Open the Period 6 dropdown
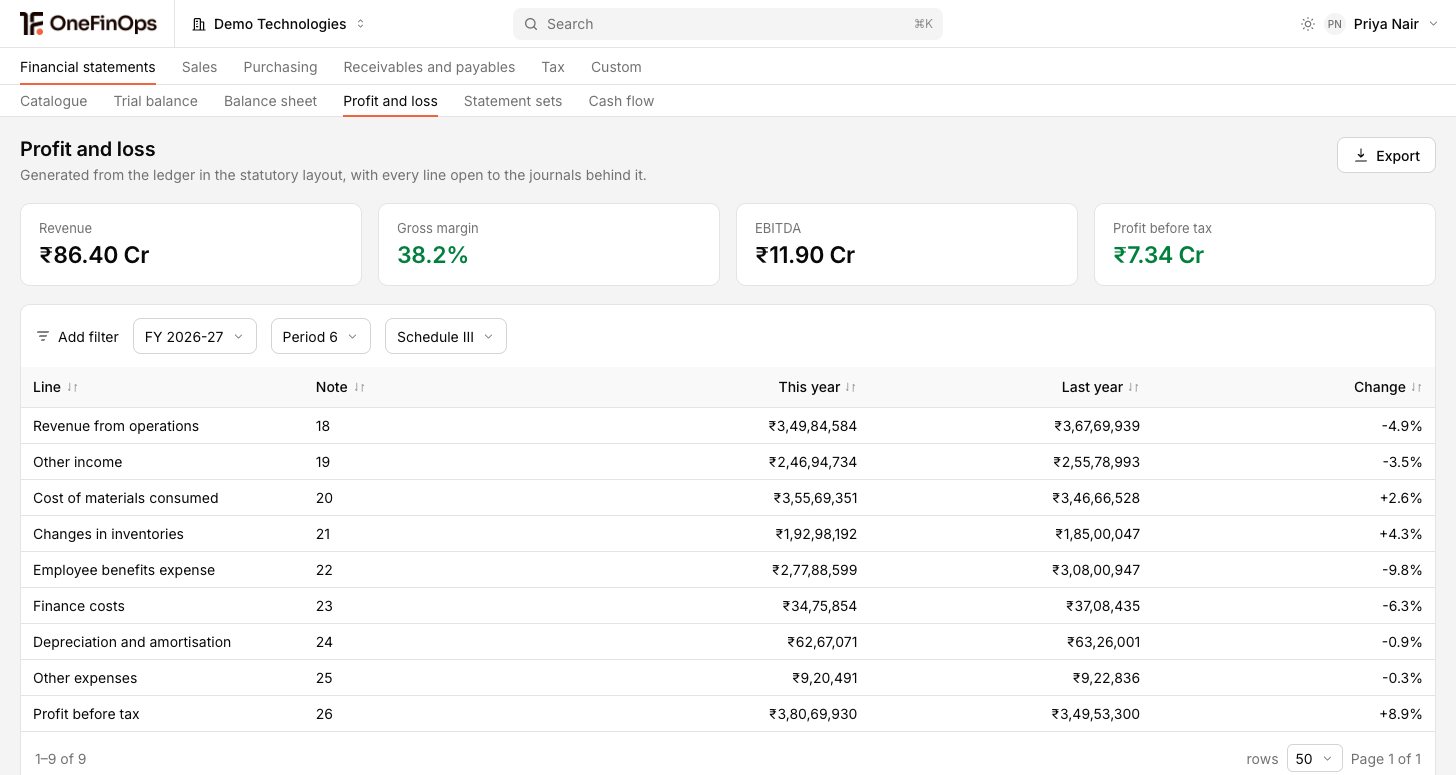Screen dimensions: 1456x775 321,337
